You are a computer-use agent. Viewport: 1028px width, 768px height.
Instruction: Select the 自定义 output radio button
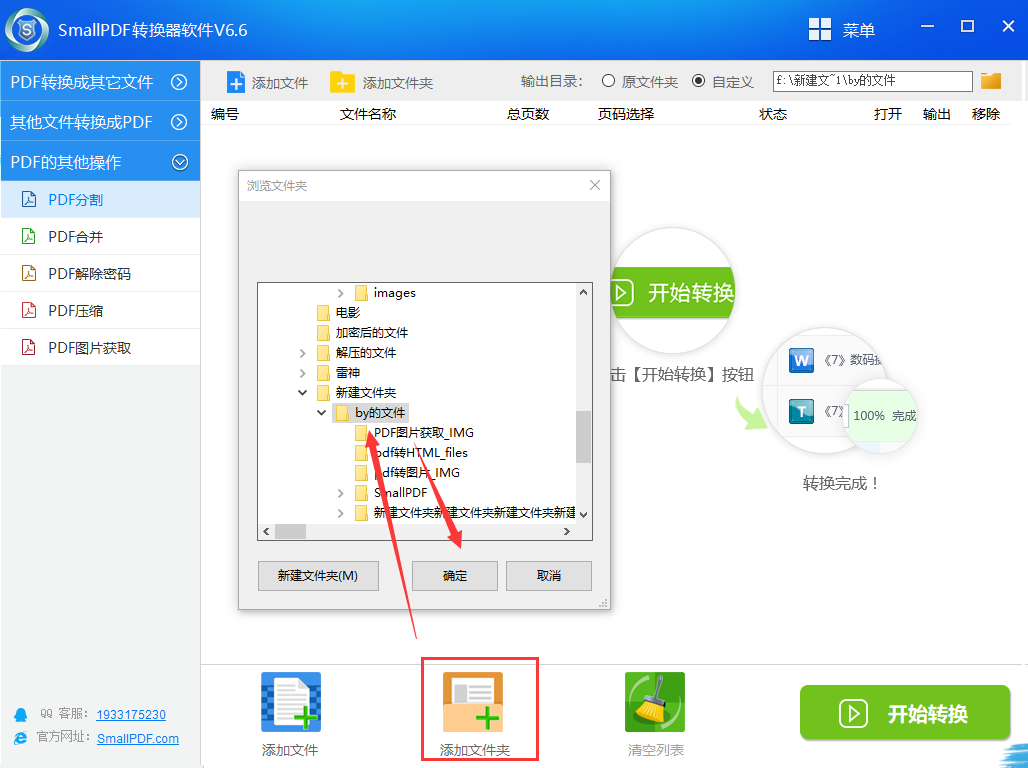(698, 81)
